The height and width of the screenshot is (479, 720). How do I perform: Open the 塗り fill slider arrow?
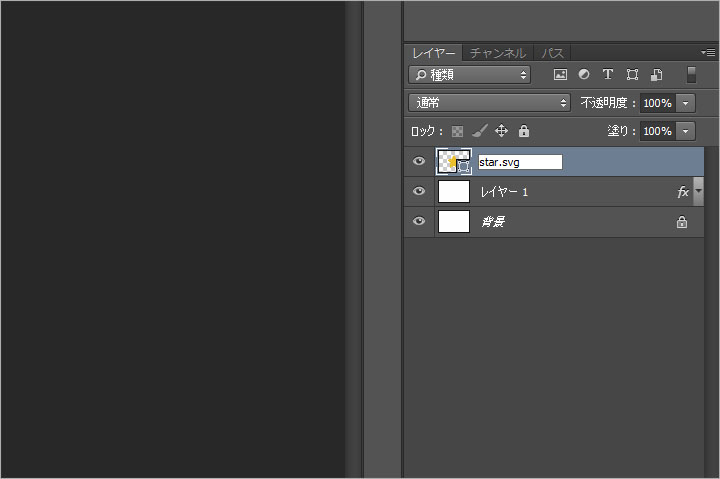tap(686, 131)
